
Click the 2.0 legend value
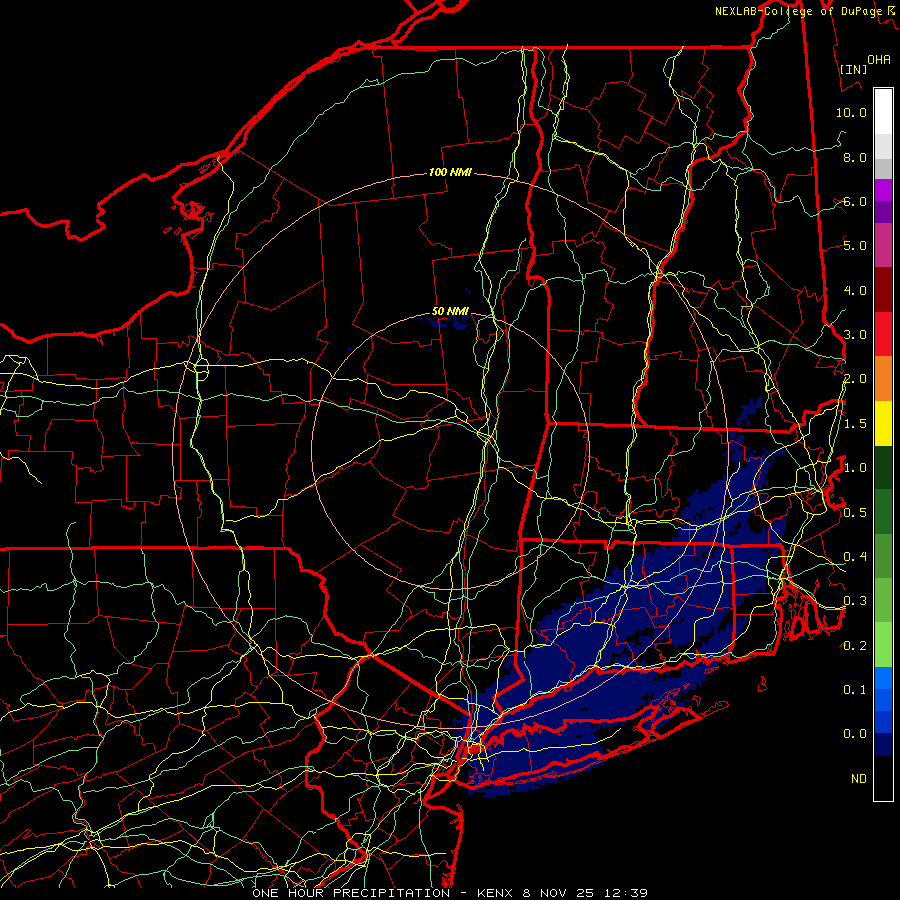pos(855,379)
